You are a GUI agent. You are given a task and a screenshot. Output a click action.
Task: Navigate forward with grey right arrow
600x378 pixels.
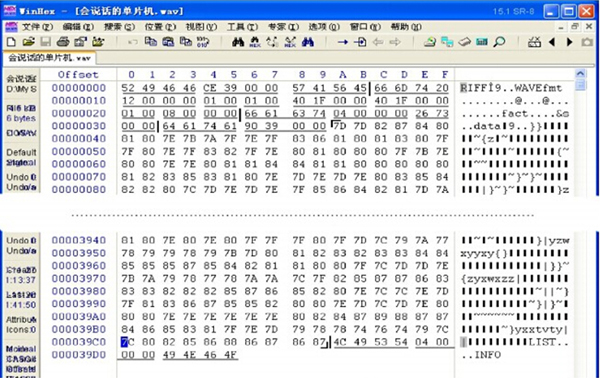pos(395,42)
